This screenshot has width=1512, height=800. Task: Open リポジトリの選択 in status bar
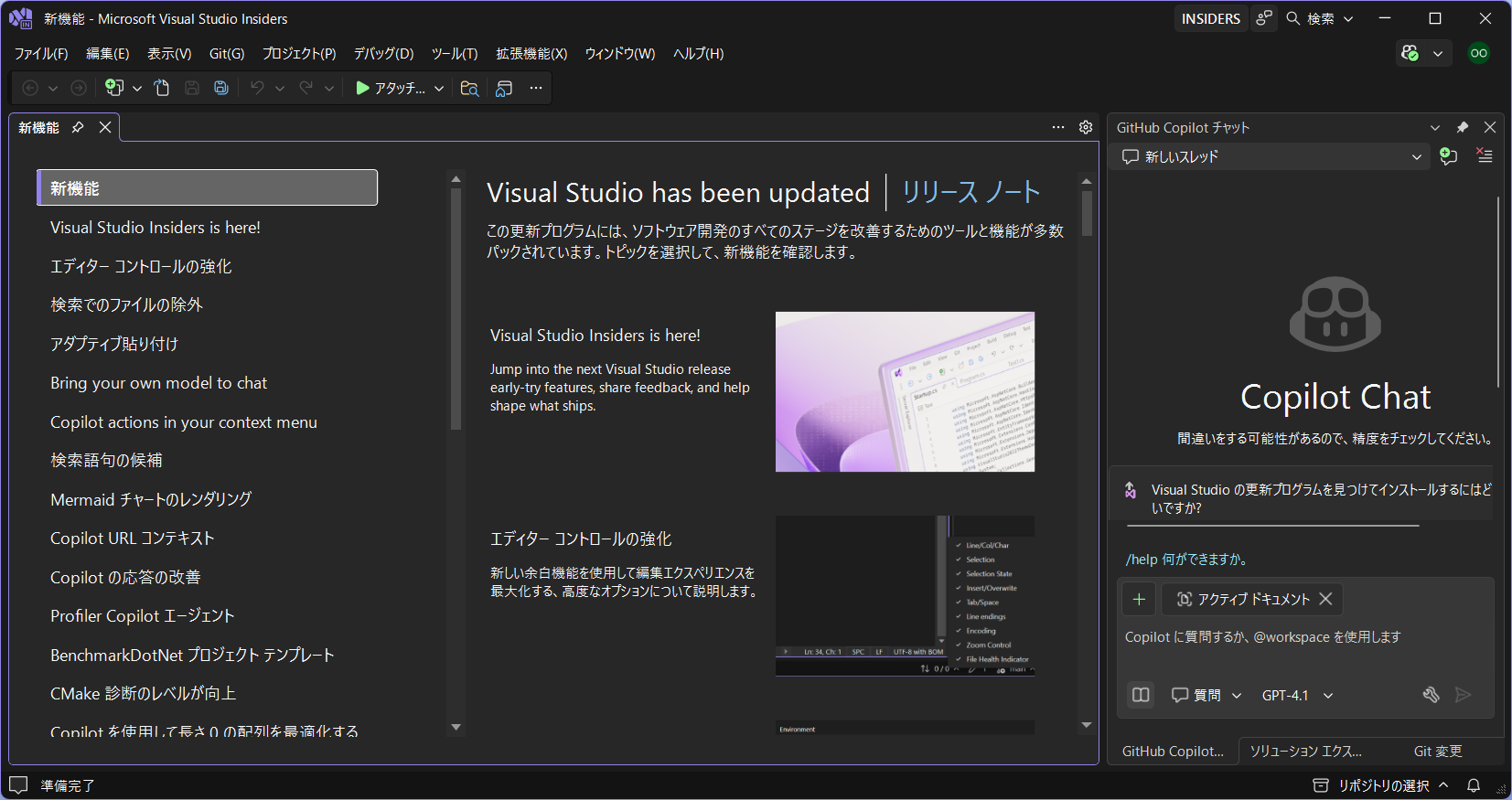1381,785
